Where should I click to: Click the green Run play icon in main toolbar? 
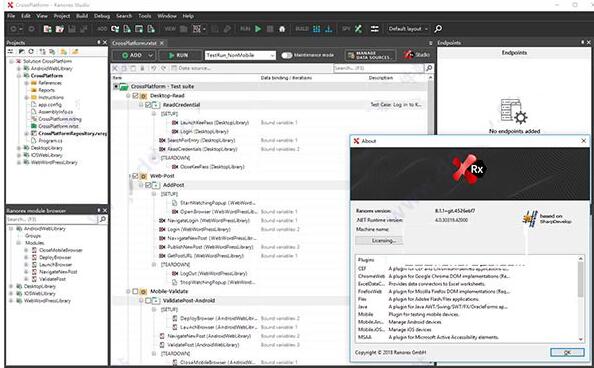coord(258,29)
